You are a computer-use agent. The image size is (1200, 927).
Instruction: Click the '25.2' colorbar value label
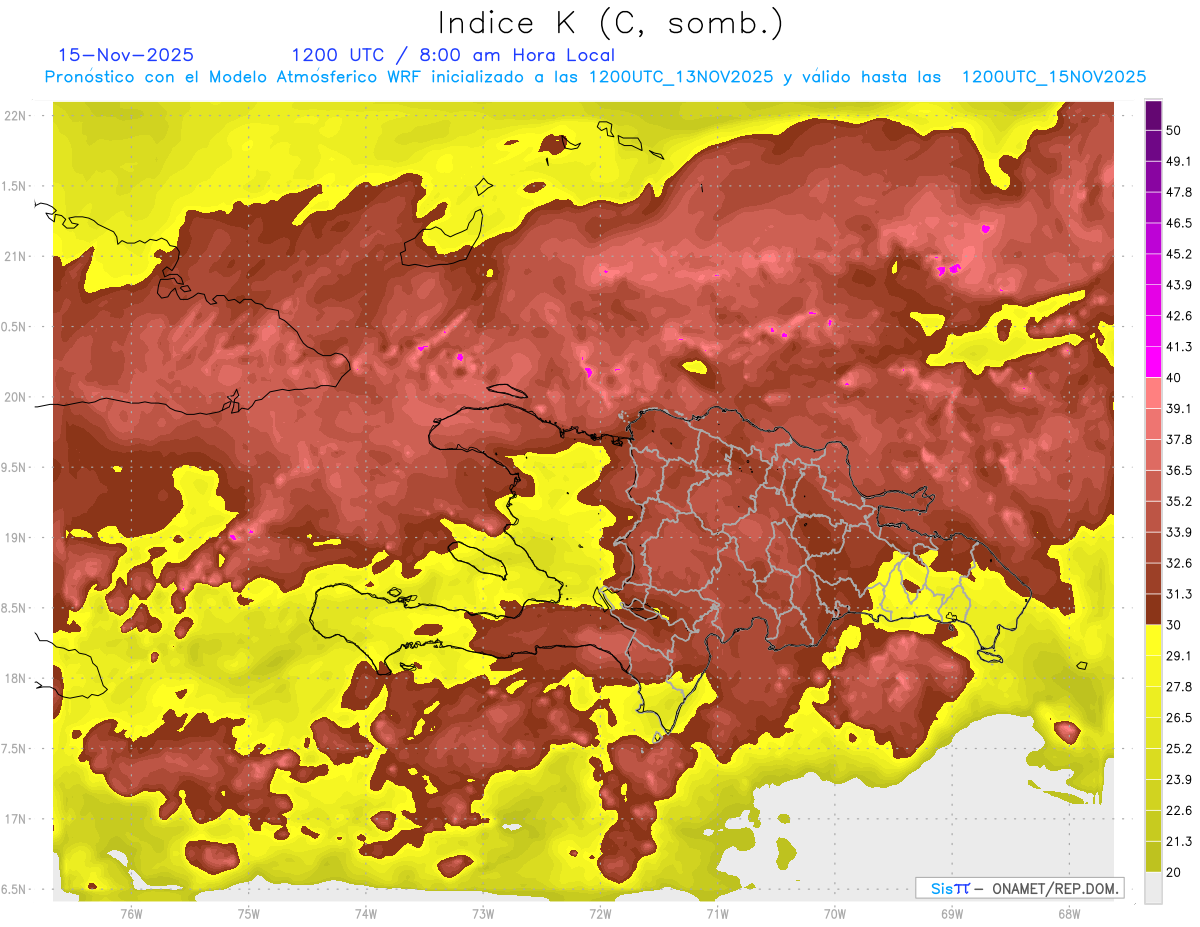[x=1179, y=749]
